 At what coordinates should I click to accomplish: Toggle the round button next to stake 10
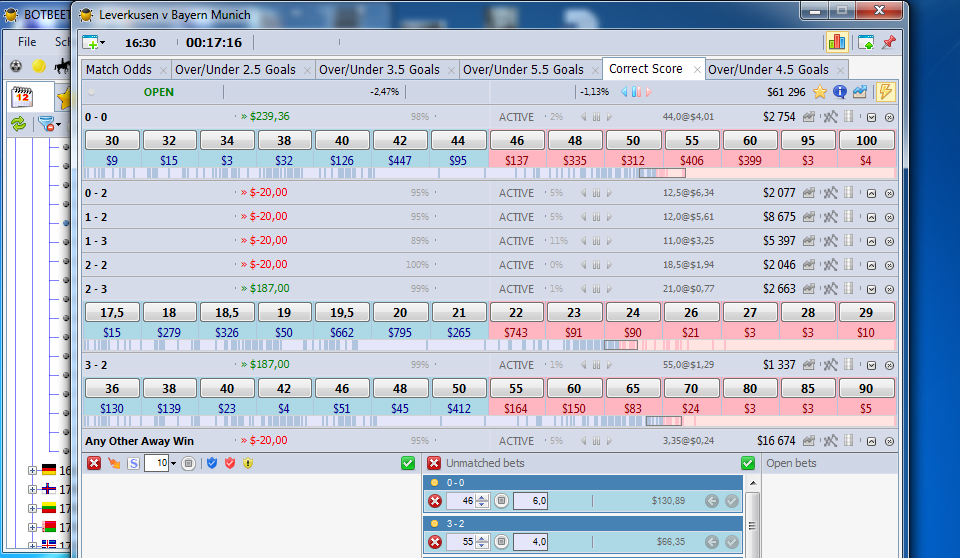click(x=189, y=464)
